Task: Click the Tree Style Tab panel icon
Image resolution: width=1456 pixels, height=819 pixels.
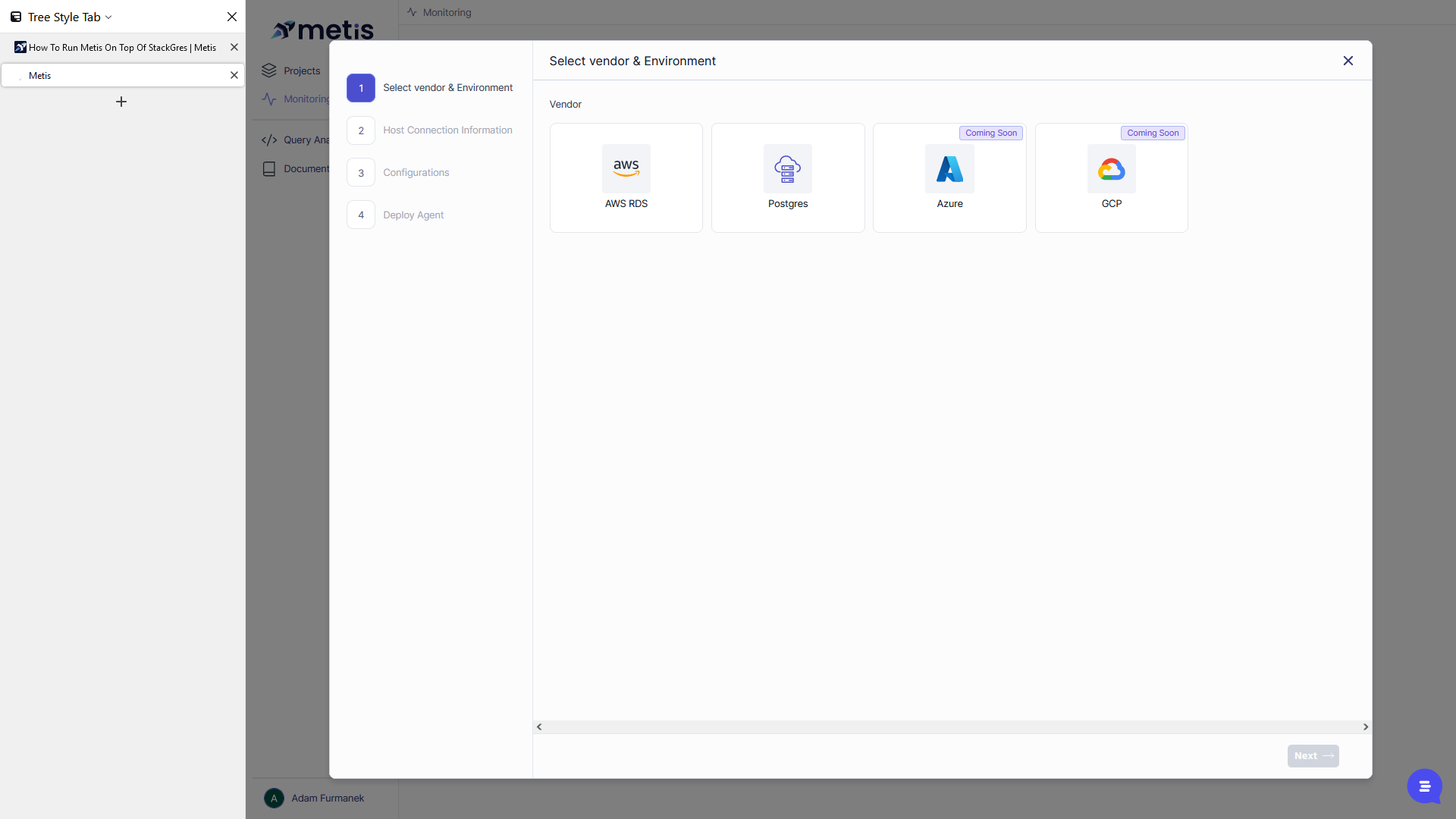Action: pyautogui.click(x=16, y=17)
